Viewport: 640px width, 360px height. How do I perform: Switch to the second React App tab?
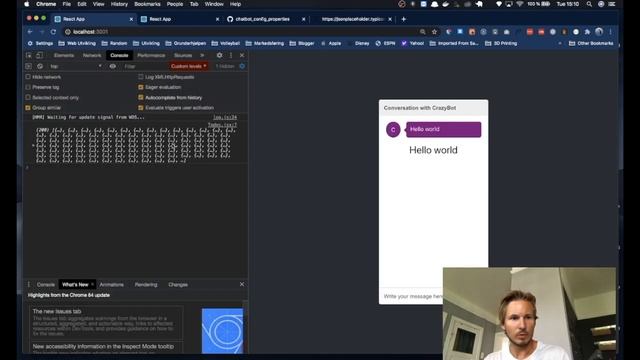[x=180, y=19]
